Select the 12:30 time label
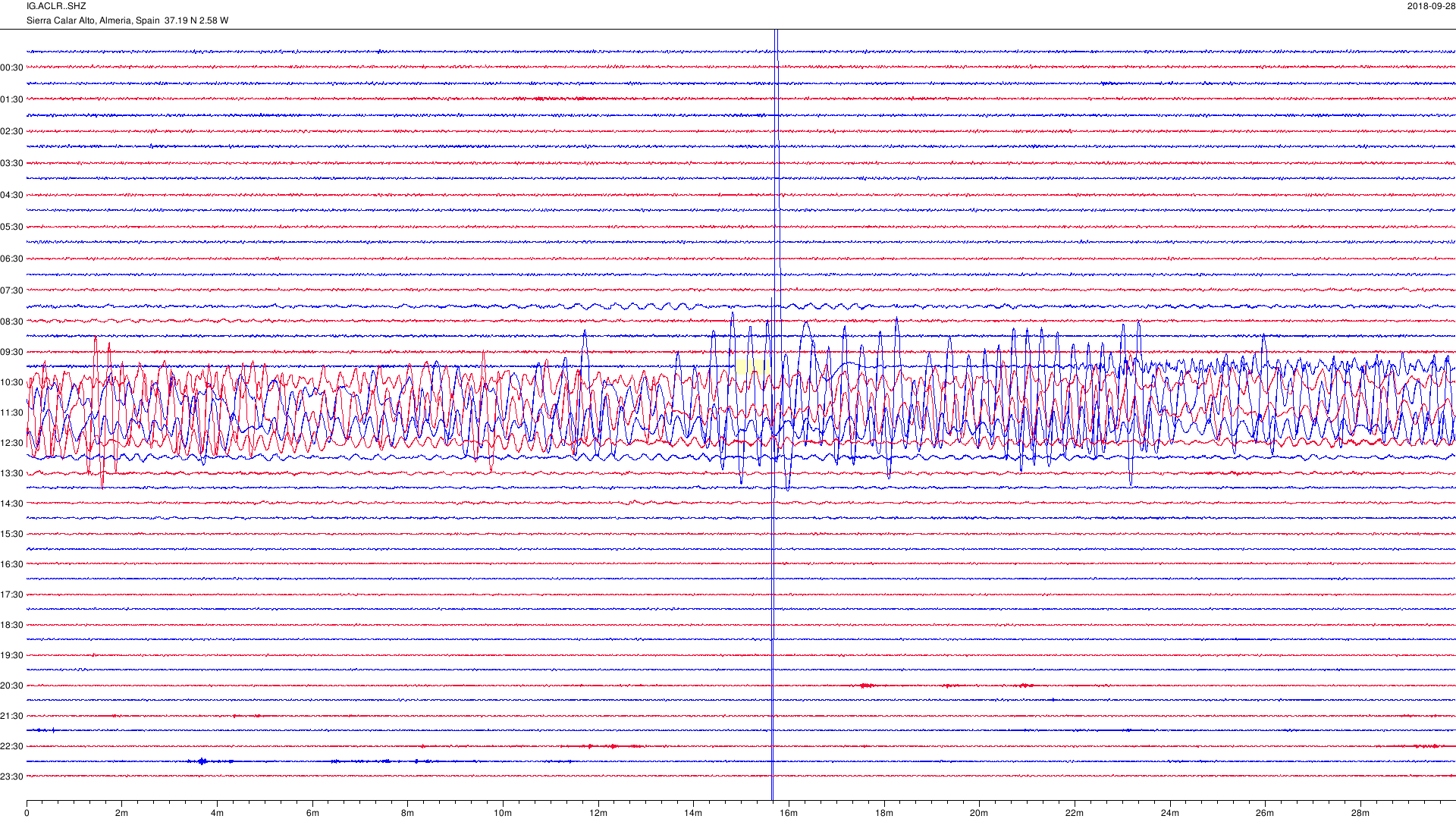This screenshot has height=819, width=1456. tap(11, 443)
